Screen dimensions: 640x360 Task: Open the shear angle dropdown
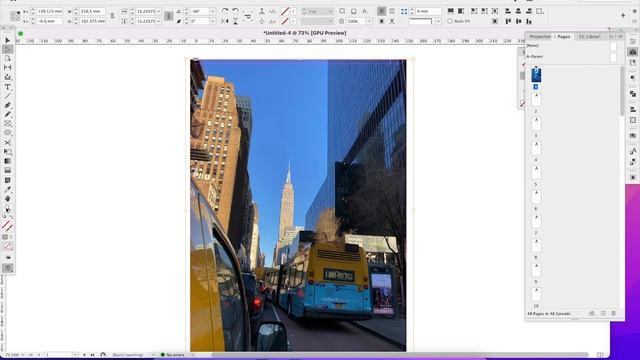click(x=213, y=21)
